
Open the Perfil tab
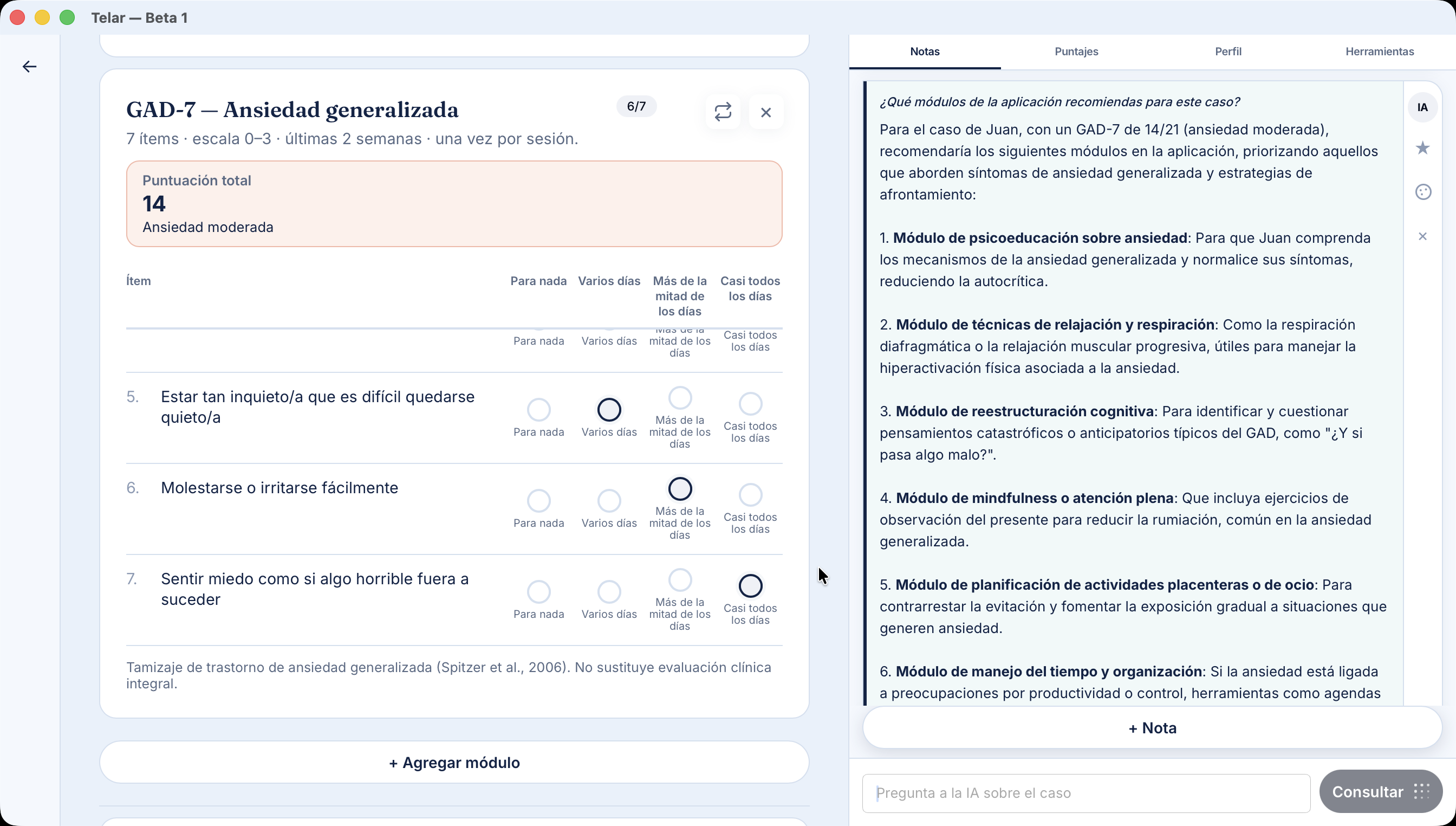(1228, 51)
